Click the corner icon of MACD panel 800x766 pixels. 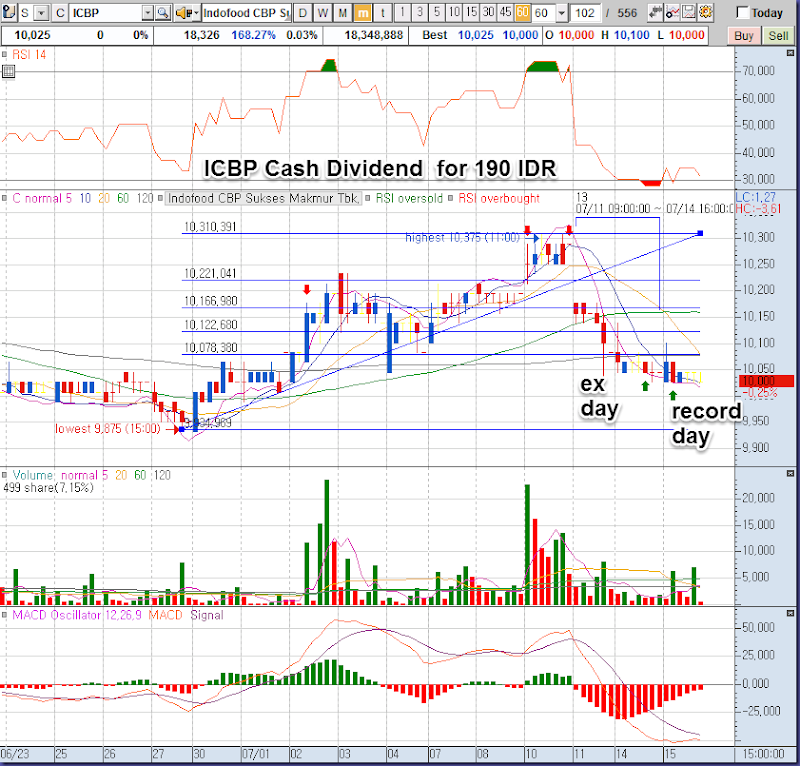point(790,613)
